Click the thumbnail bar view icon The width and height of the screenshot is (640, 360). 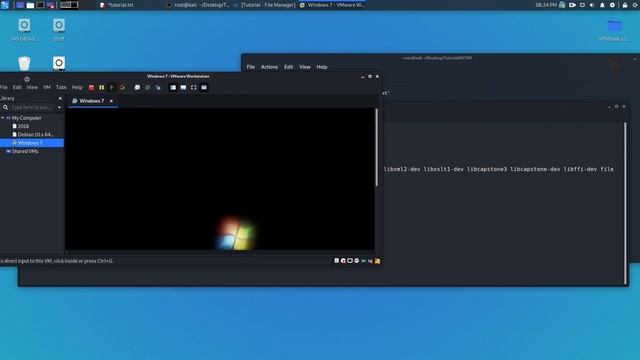click(183, 87)
